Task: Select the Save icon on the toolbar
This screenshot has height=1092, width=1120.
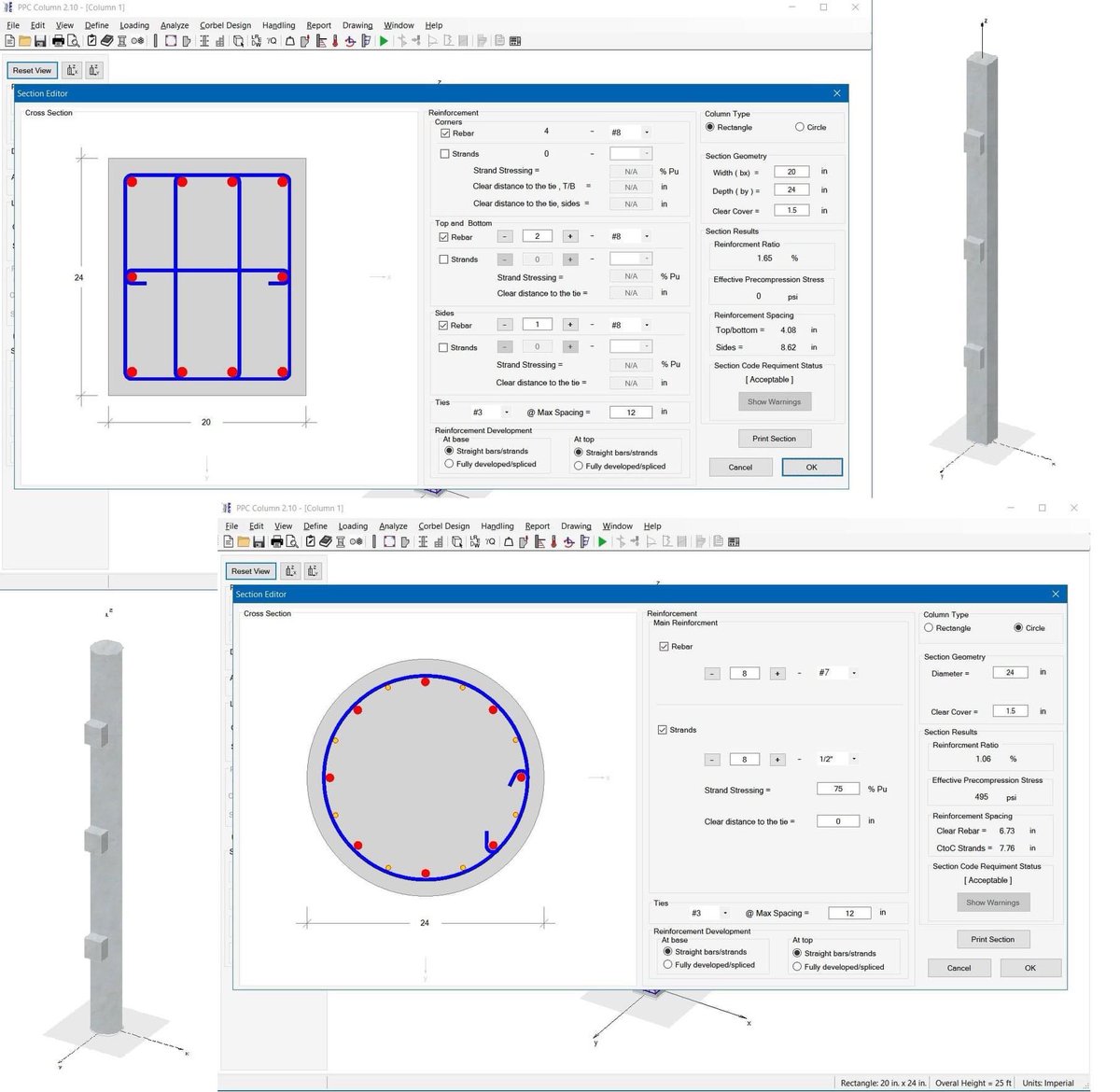Action: pyautogui.click(x=40, y=40)
